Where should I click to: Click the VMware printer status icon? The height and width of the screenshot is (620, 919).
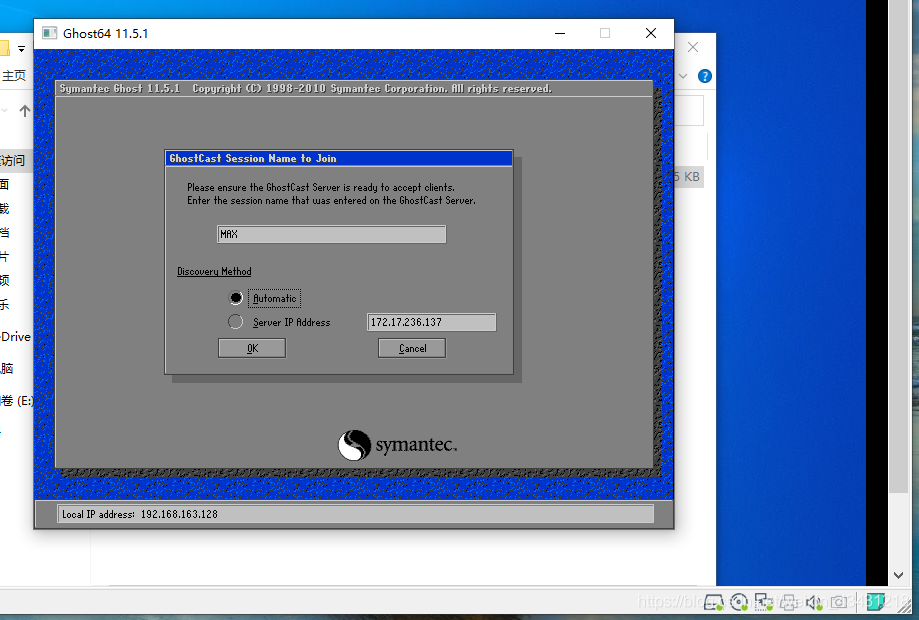(789, 602)
